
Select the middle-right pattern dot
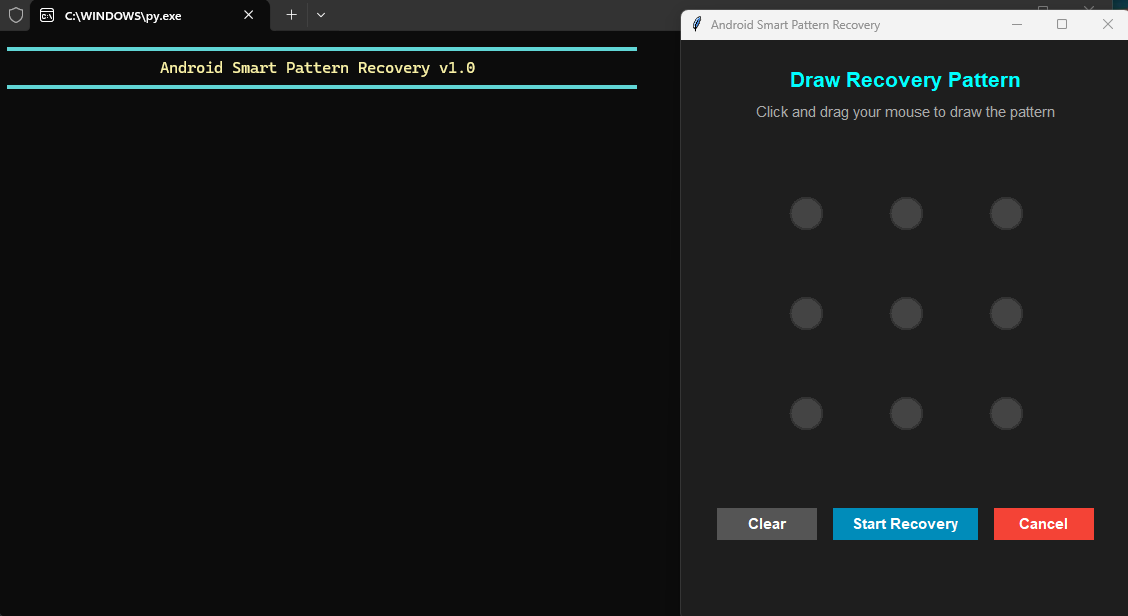(x=1006, y=314)
